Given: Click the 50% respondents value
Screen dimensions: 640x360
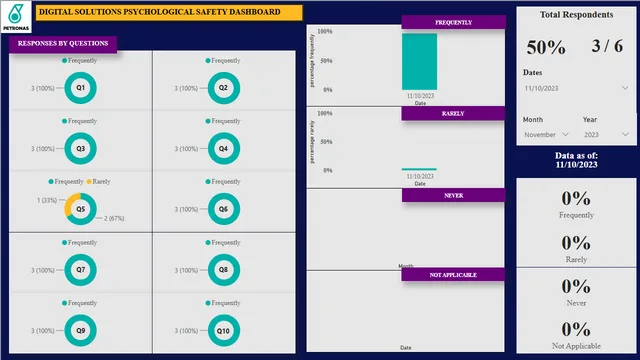Looking at the screenshot, I should tap(546, 47).
